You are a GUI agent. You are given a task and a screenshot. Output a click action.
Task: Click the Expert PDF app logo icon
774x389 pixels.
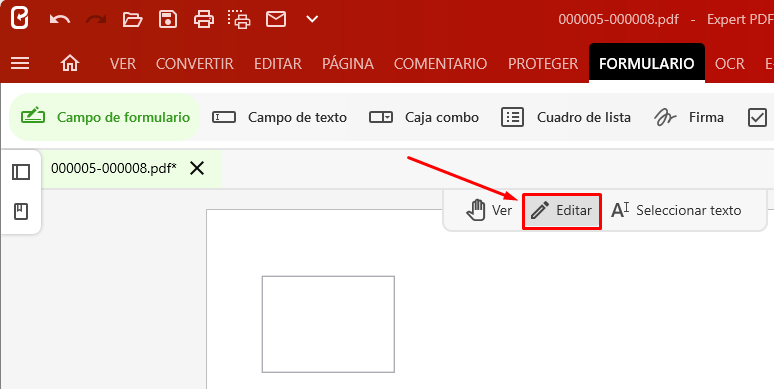click(x=20, y=19)
